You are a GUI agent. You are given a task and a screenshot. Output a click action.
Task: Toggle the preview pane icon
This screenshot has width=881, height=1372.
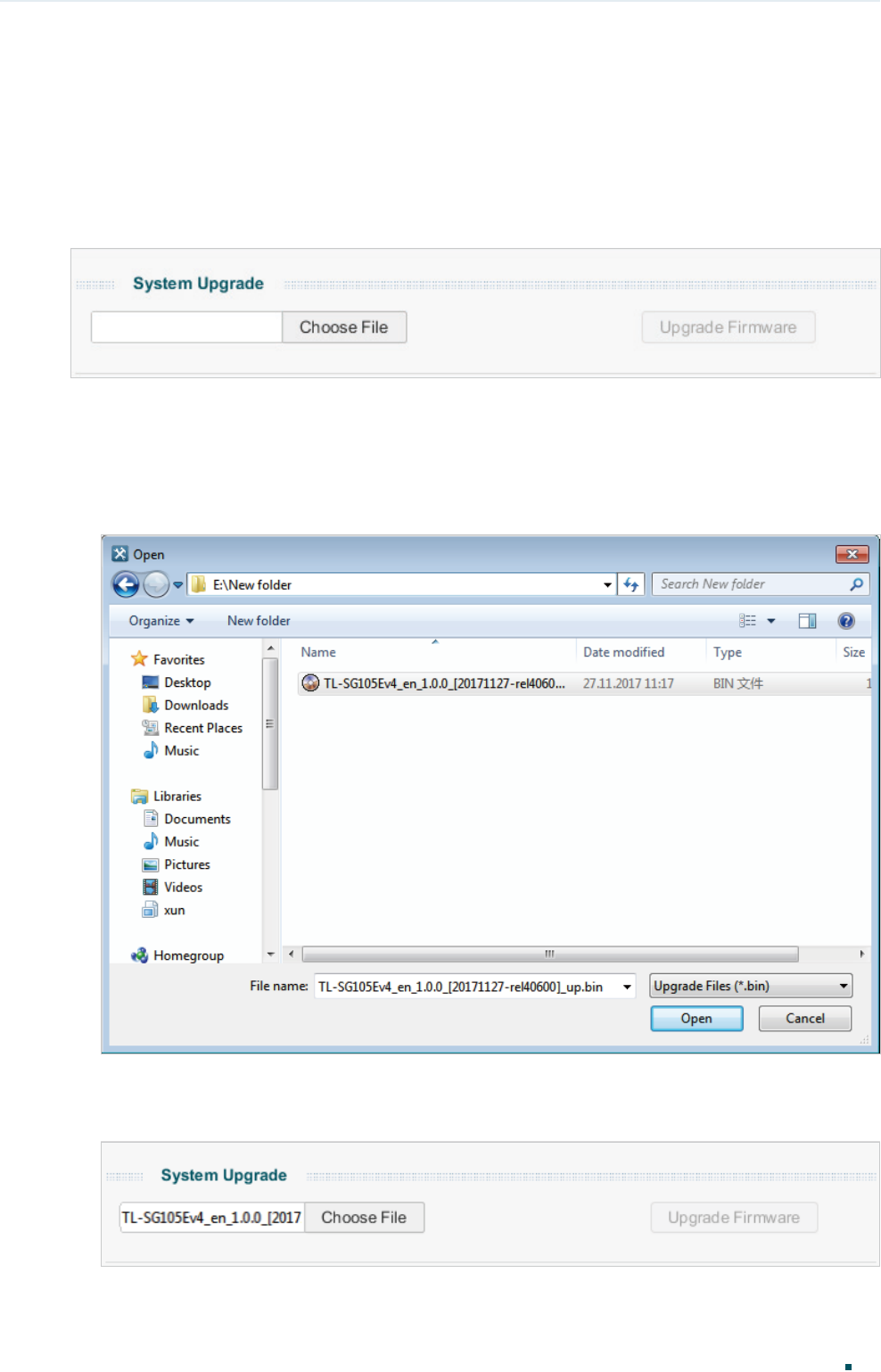click(x=807, y=621)
